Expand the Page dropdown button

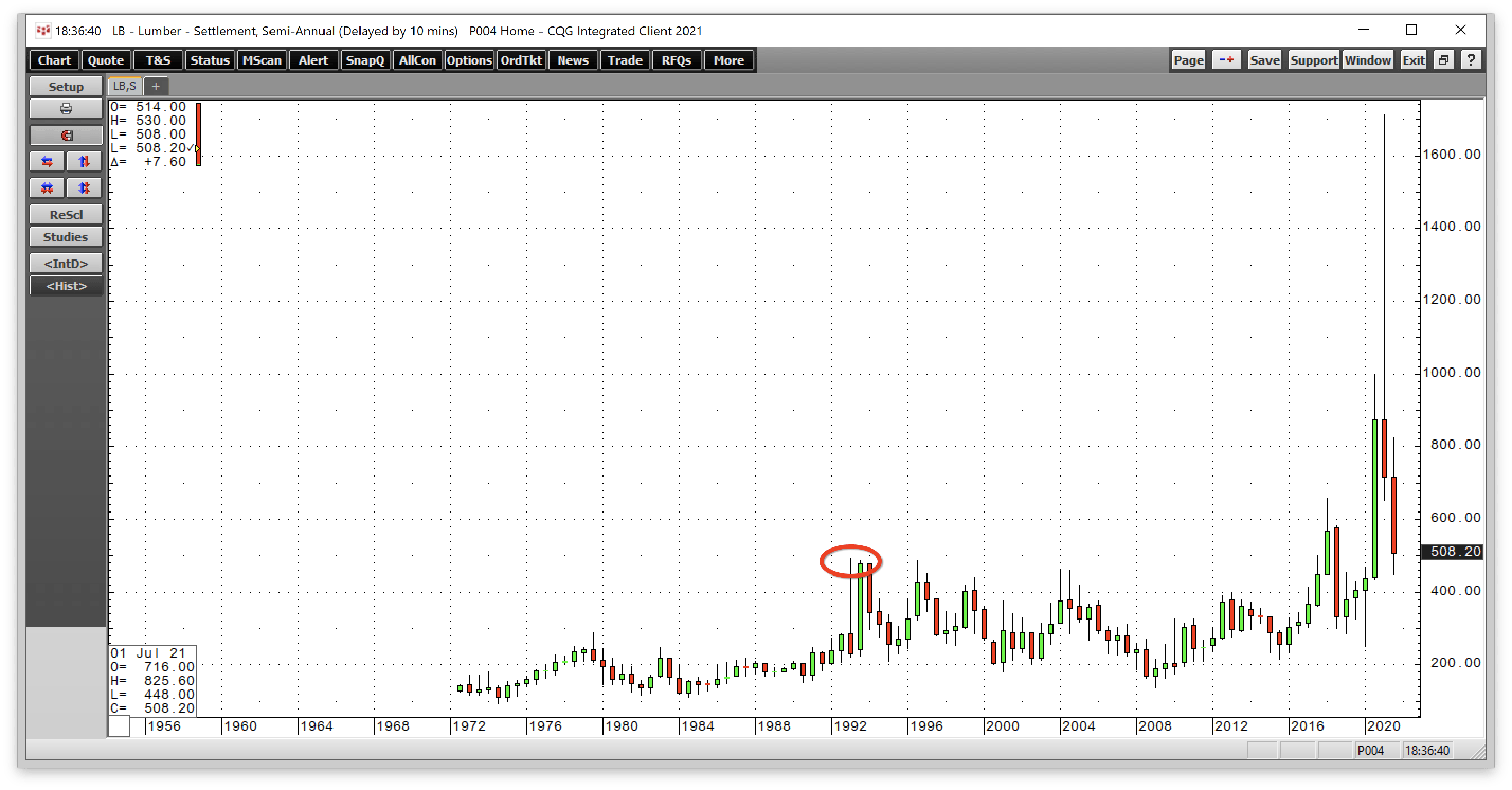[x=1189, y=60]
